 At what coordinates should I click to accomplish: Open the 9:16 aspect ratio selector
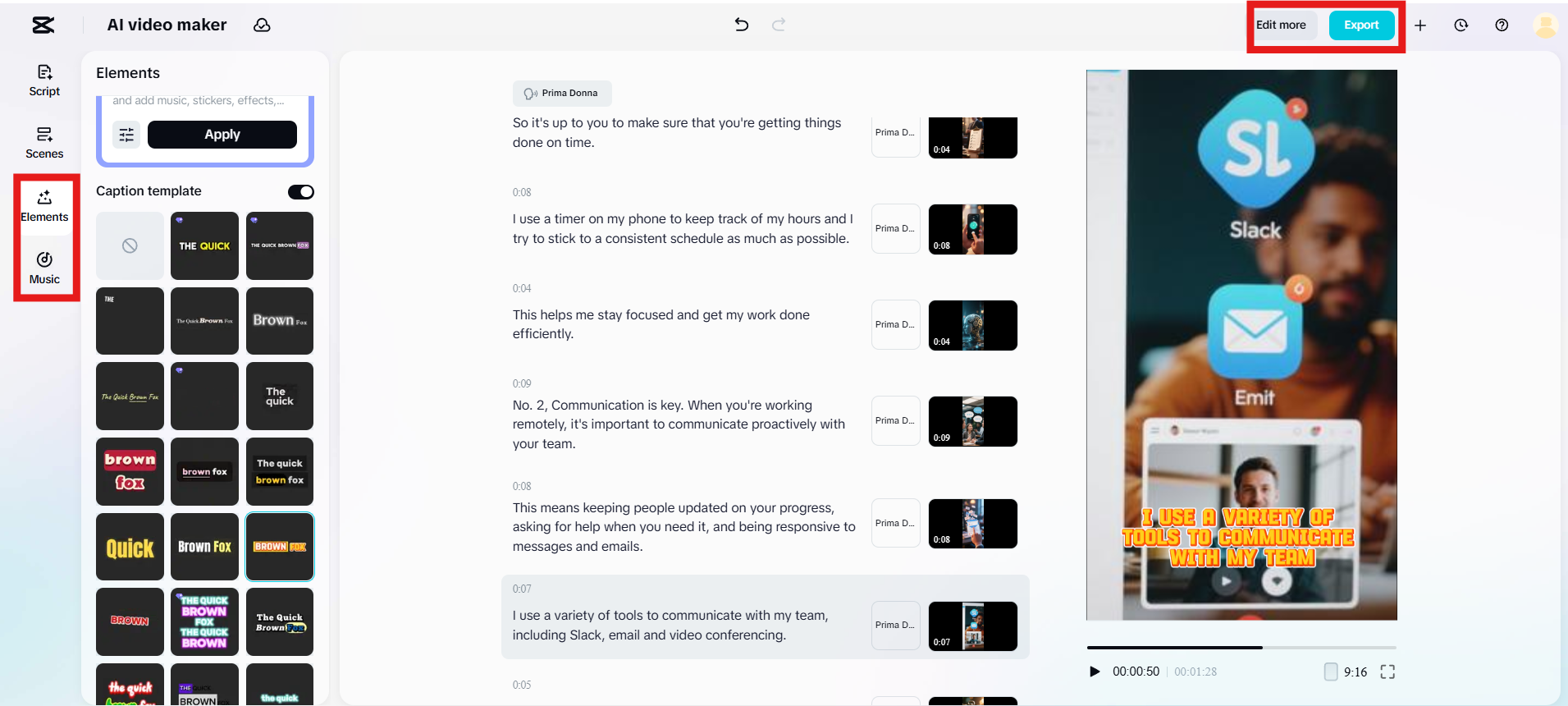coord(1346,672)
